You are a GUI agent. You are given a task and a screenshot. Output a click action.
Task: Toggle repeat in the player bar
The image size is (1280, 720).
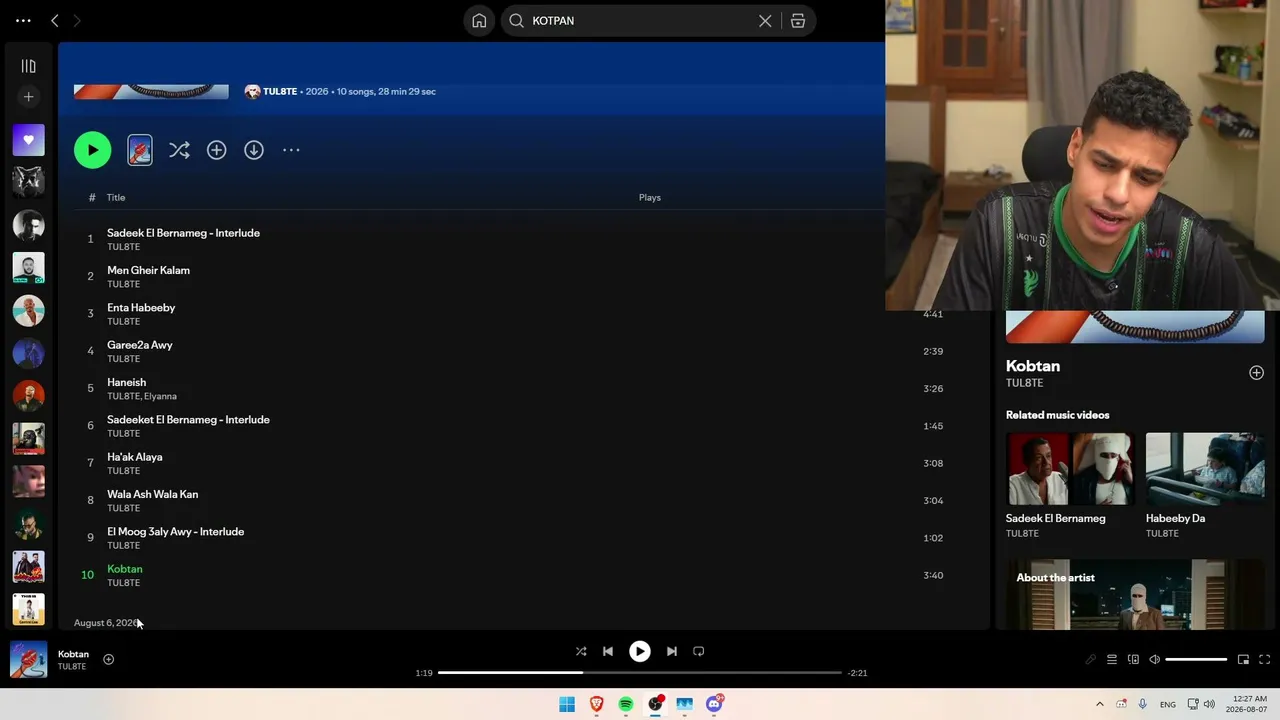[699, 652]
